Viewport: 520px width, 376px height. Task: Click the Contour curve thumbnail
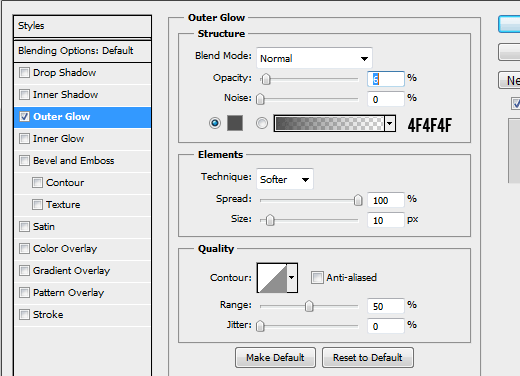(272, 278)
